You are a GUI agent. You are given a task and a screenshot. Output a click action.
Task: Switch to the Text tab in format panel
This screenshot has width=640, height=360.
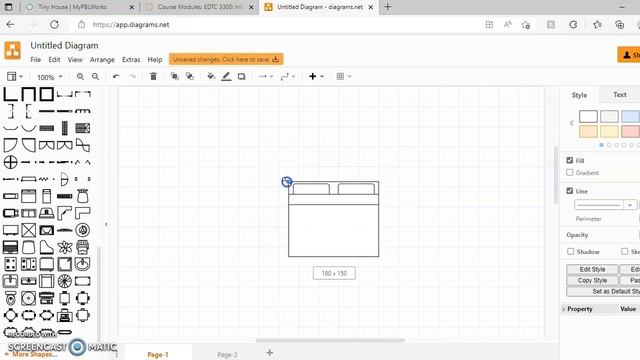(x=619, y=95)
